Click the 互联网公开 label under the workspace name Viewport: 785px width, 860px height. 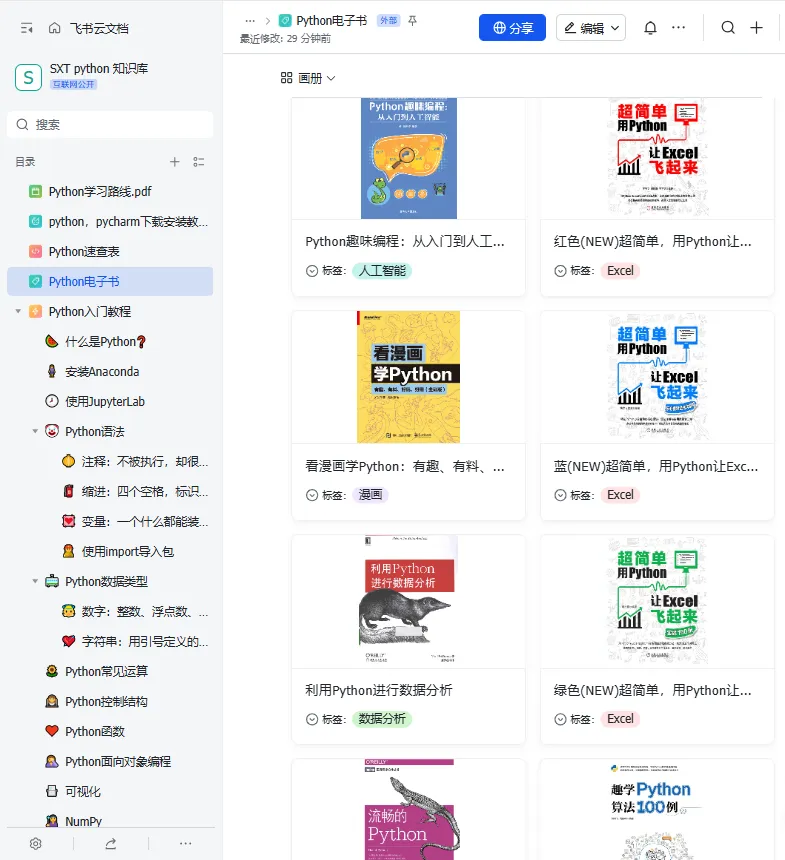(74, 84)
